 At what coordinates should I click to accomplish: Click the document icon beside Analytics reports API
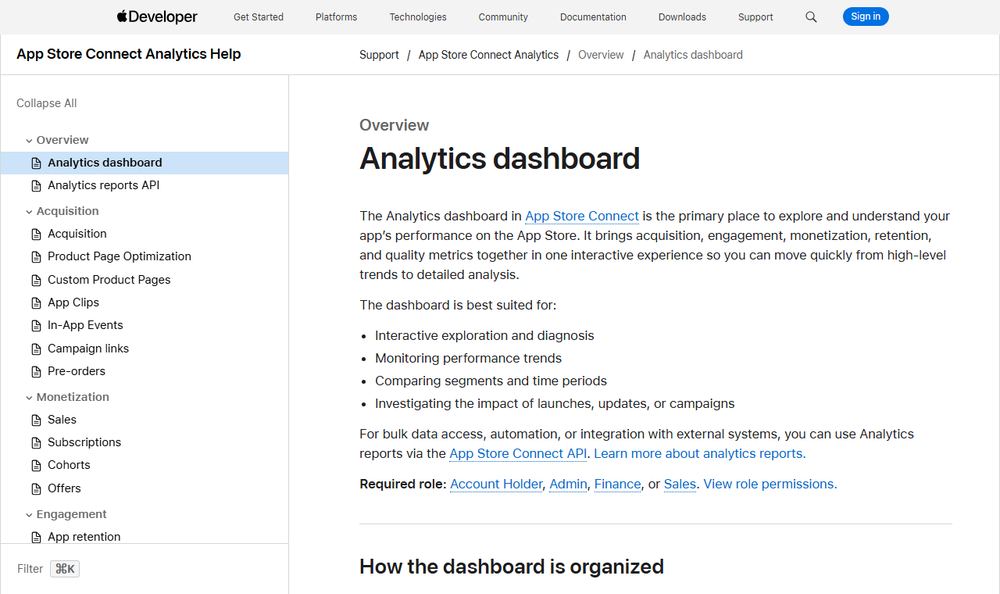[36, 186]
